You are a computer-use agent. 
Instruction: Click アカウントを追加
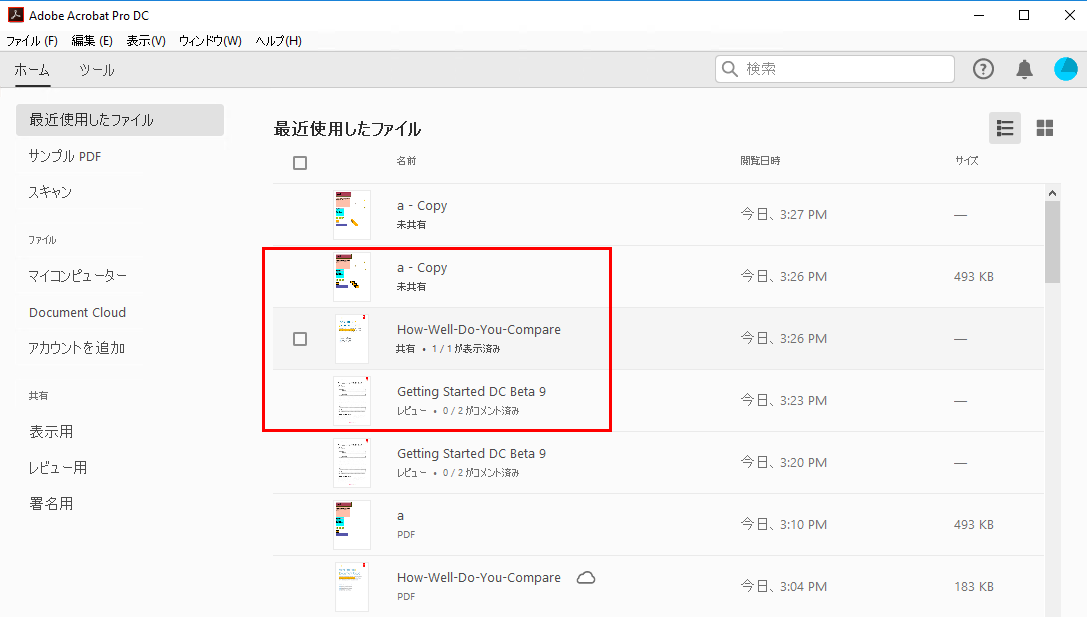coord(76,348)
